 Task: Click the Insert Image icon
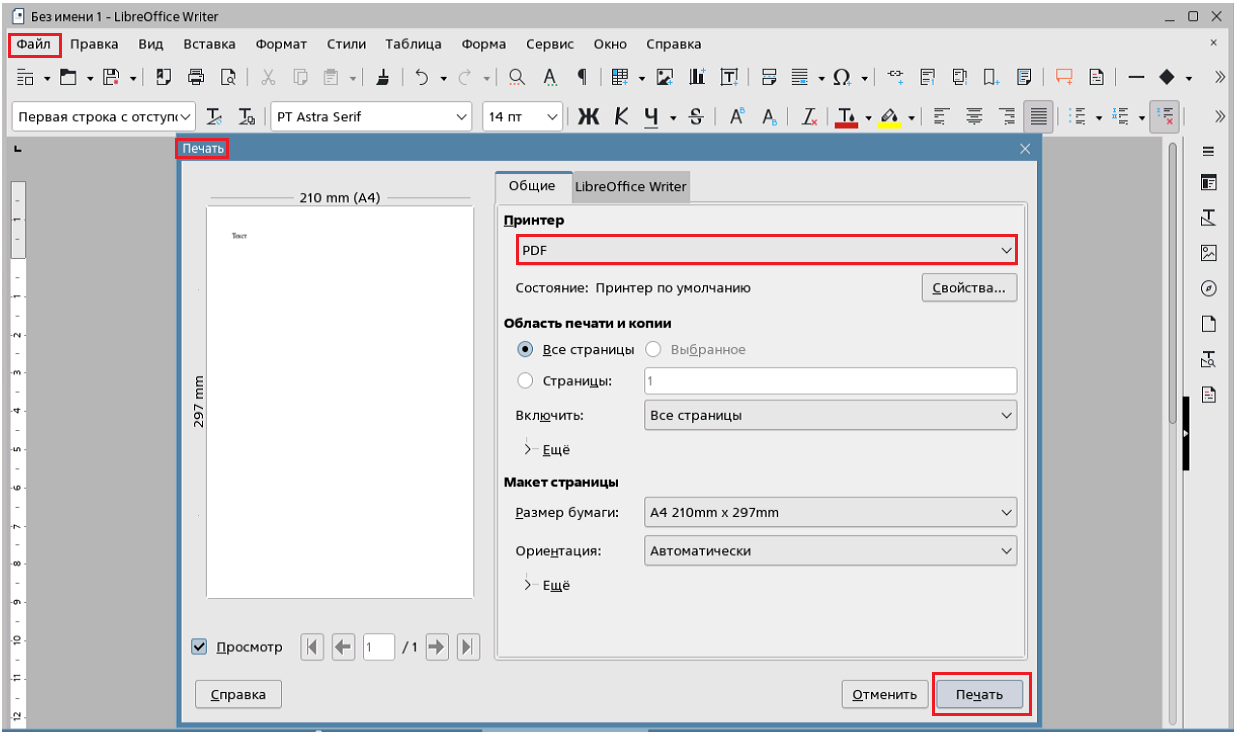pyautogui.click(x=665, y=77)
